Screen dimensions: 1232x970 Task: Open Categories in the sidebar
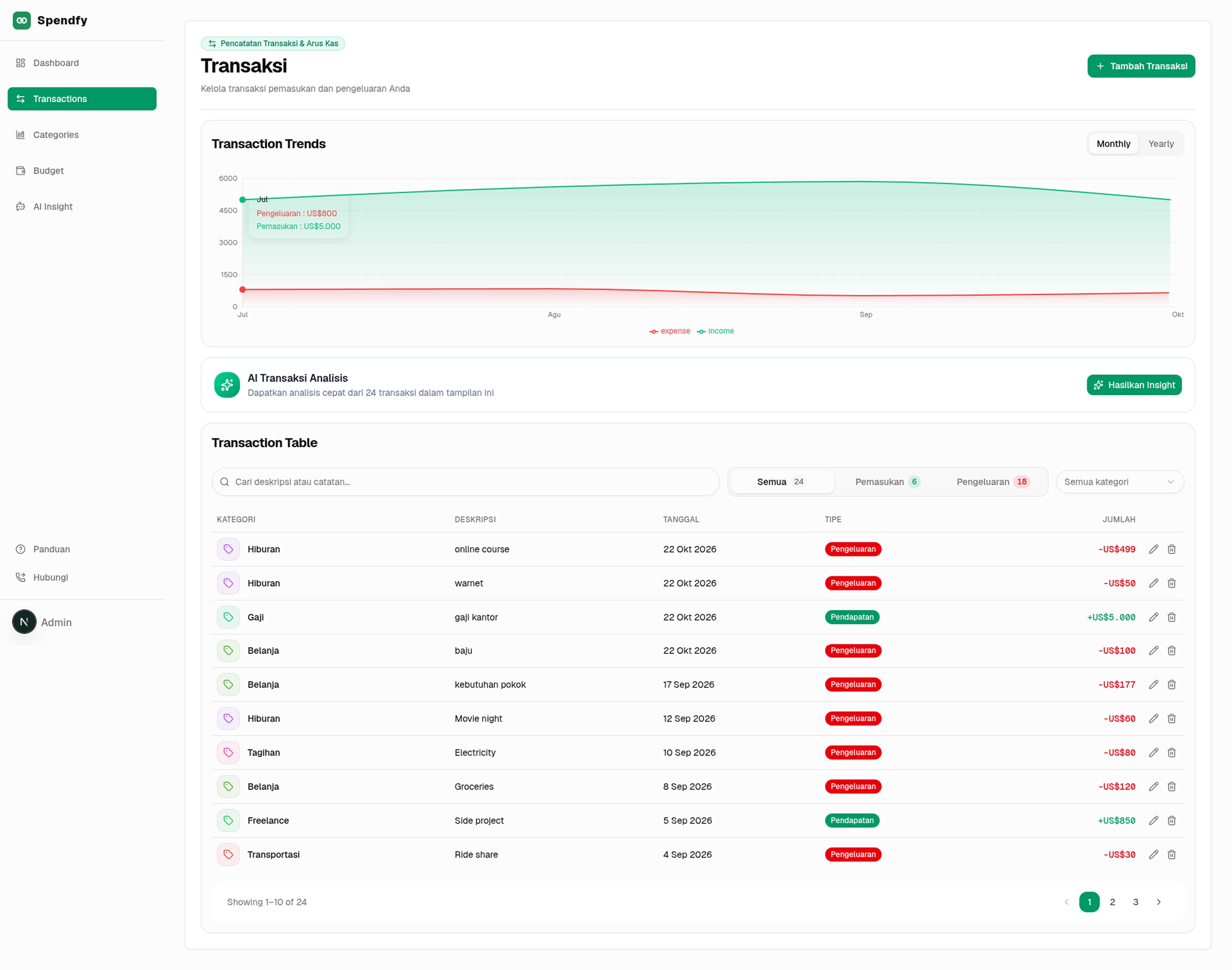pyautogui.click(x=82, y=135)
